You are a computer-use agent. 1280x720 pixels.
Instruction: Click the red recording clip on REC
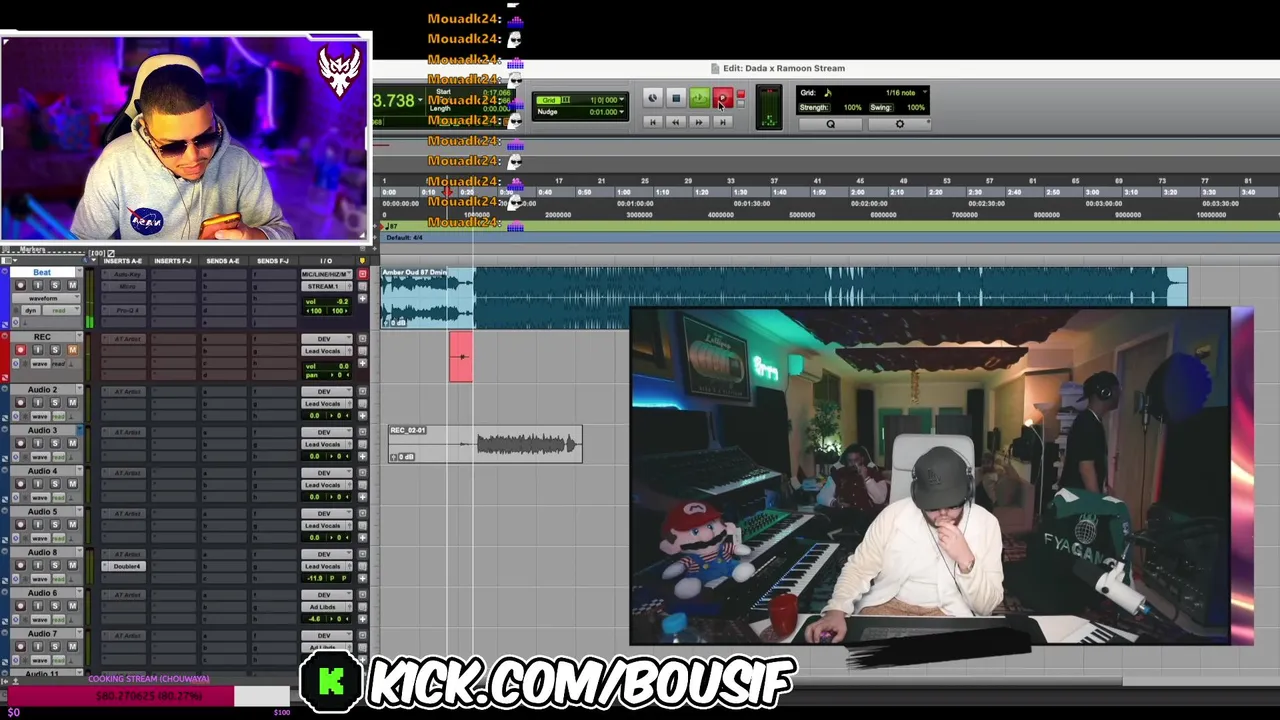coord(461,357)
